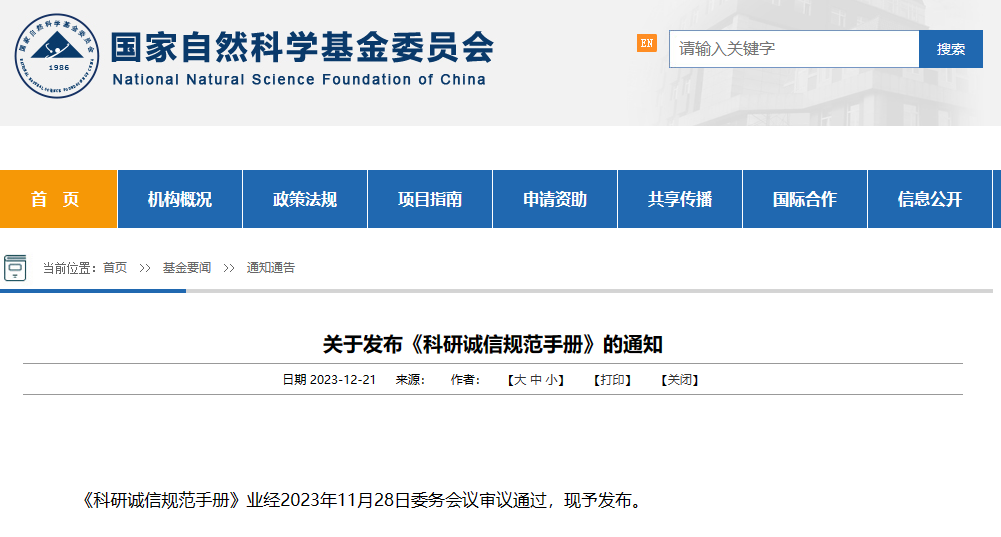Click the 国家自然科学基金委员会 site title
Viewport: 1001px width, 537px height.
click(x=303, y=47)
